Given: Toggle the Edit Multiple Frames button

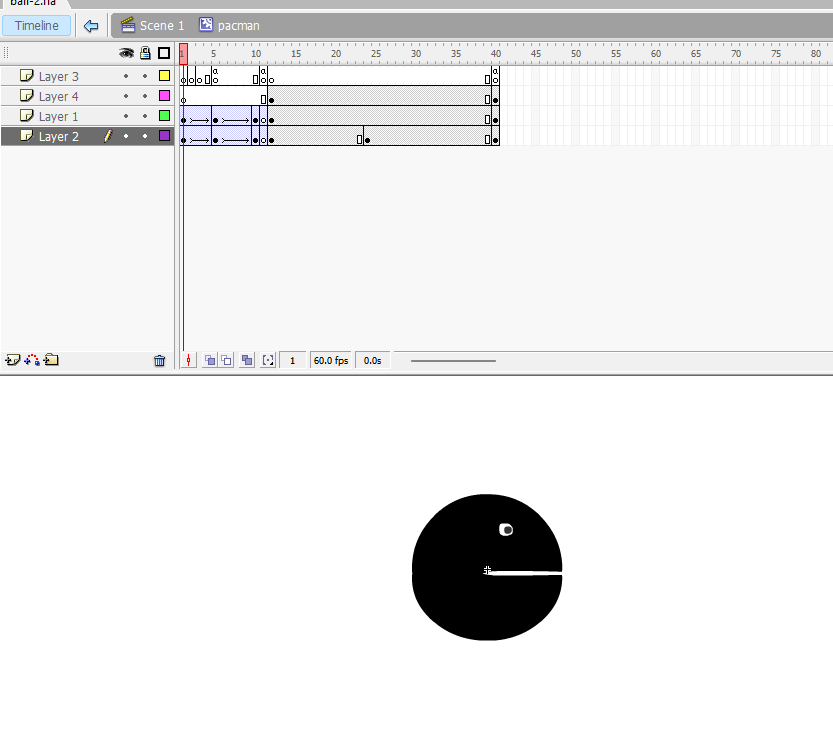Looking at the screenshot, I should pos(247,361).
